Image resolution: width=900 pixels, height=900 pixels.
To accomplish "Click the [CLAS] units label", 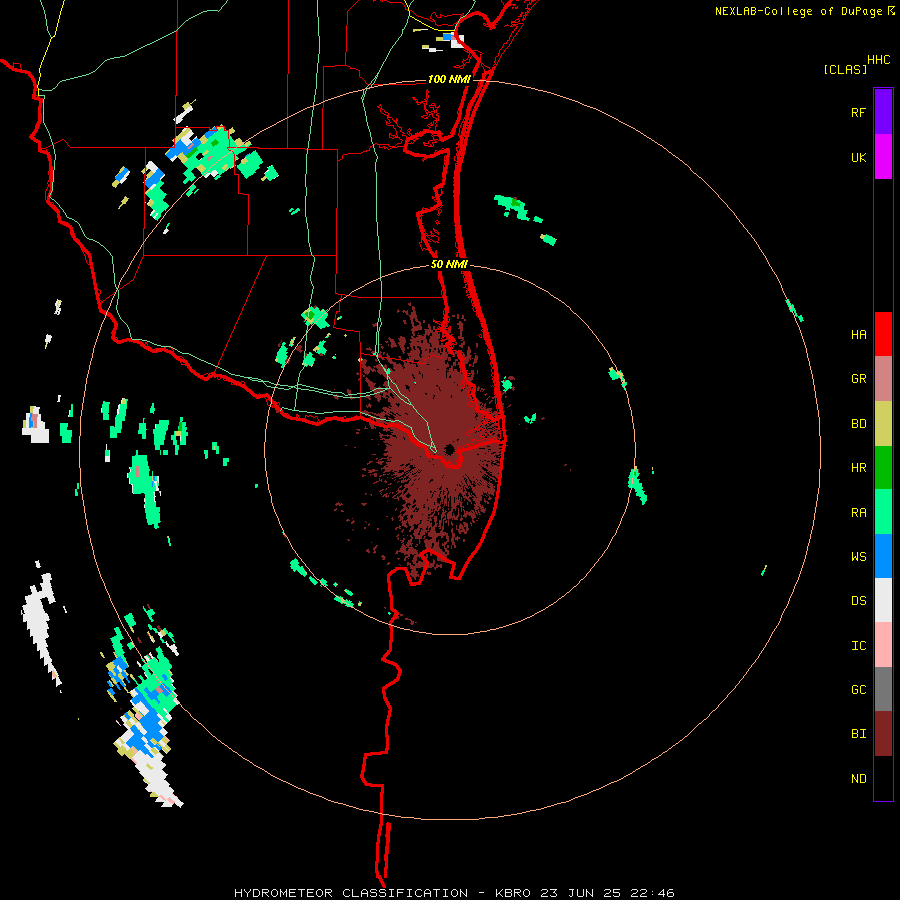I will pos(845,69).
